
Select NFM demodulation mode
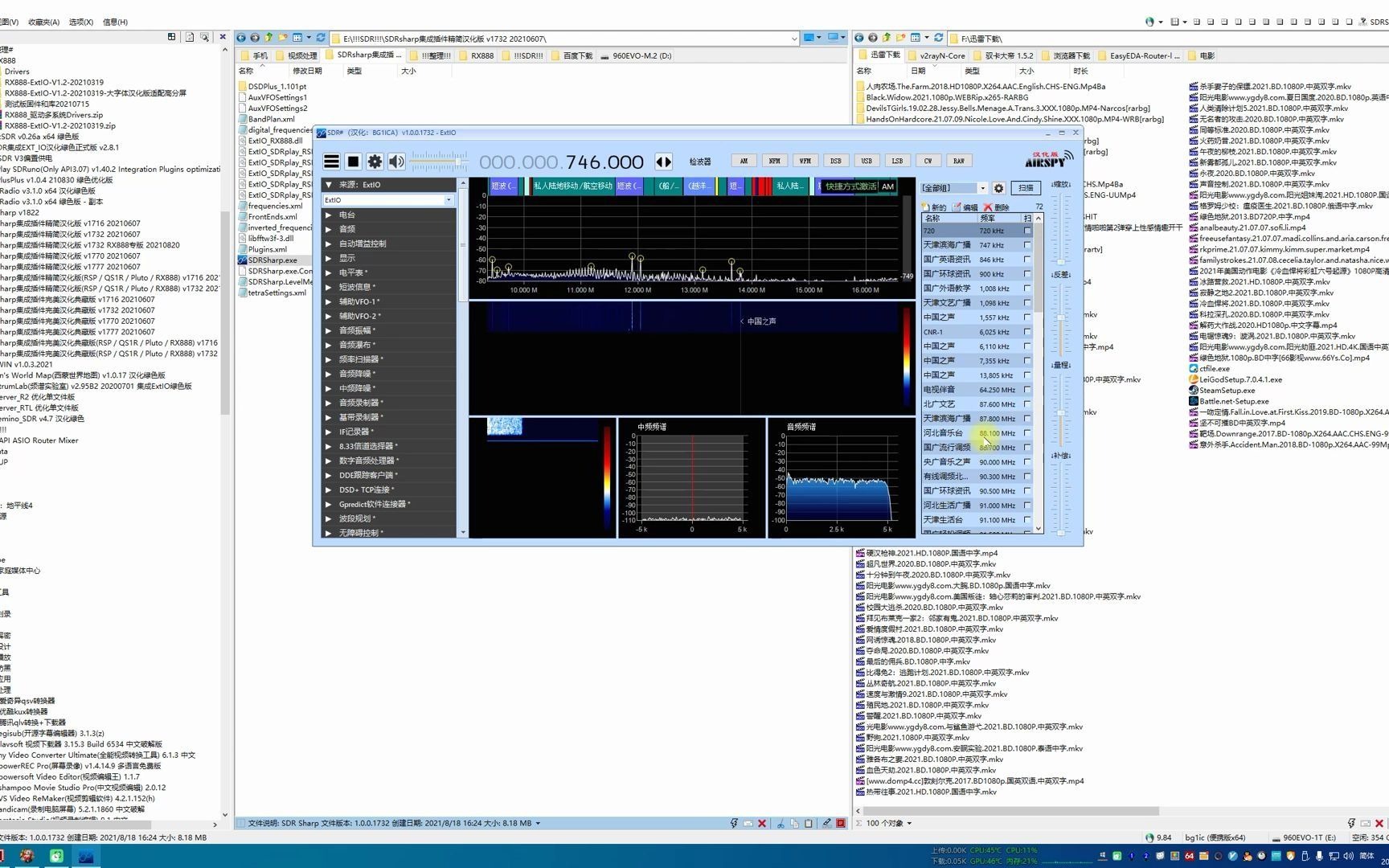774,161
